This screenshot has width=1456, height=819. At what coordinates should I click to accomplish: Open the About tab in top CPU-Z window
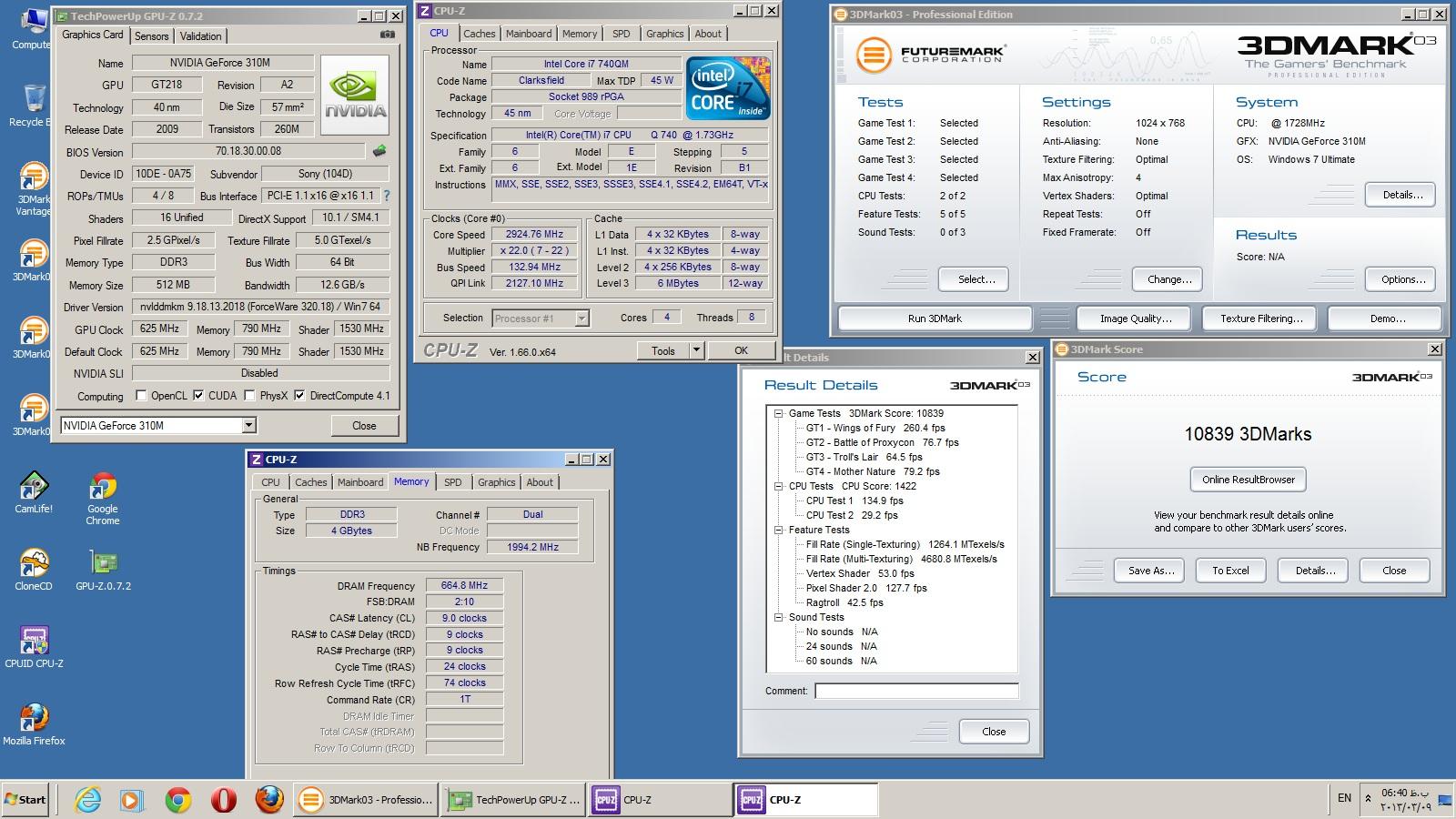pos(708,34)
